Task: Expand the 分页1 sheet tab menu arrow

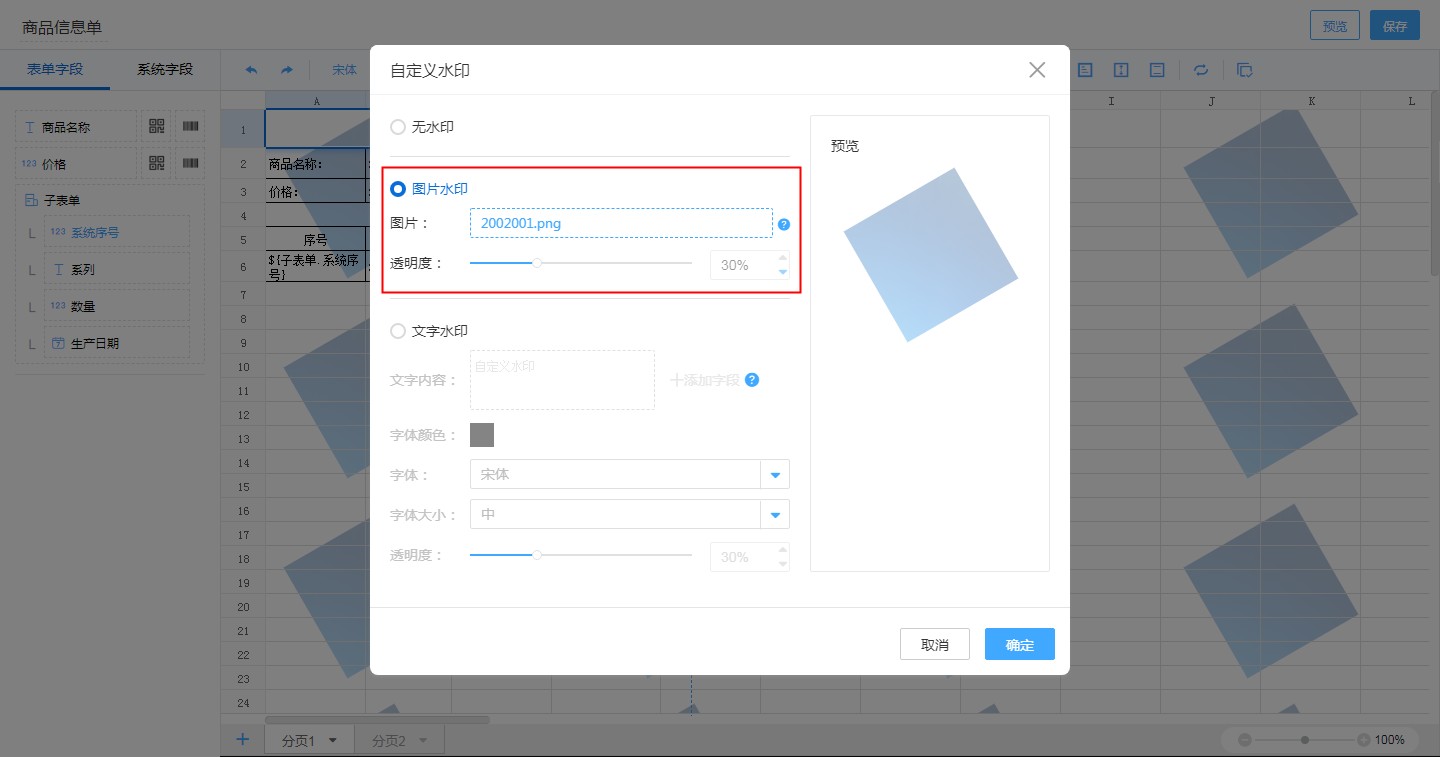Action: 333,741
